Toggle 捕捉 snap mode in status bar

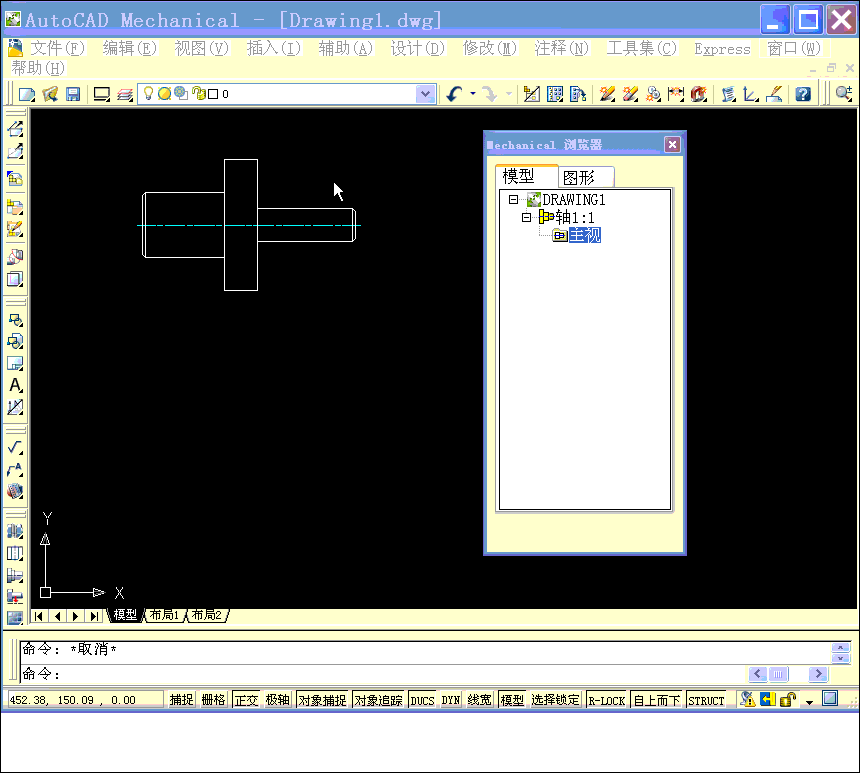point(182,700)
